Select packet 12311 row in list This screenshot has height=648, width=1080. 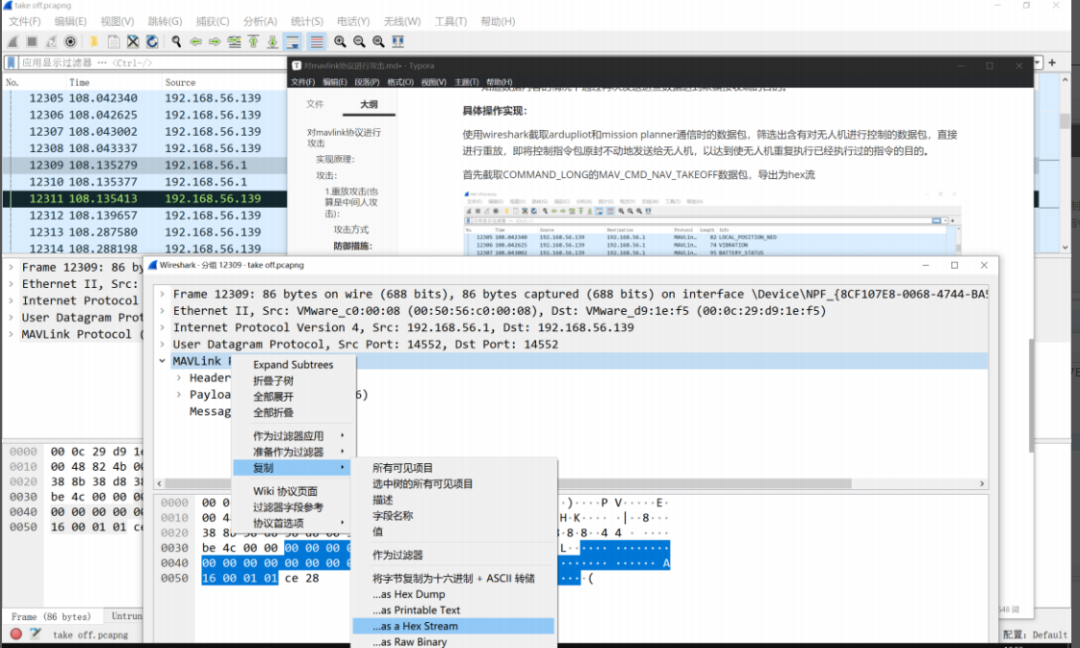(145, 198)
